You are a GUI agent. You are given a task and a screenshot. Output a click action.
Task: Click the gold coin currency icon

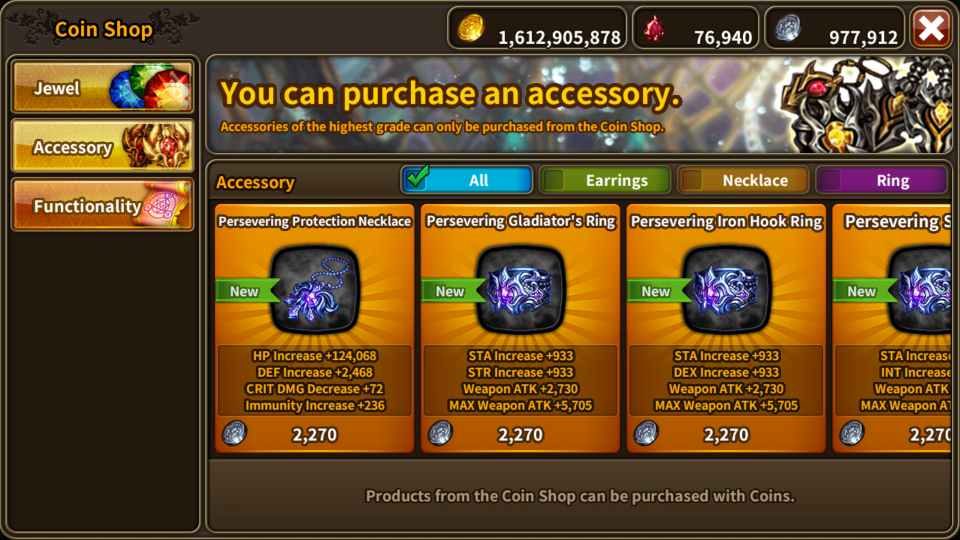point(471,28)
